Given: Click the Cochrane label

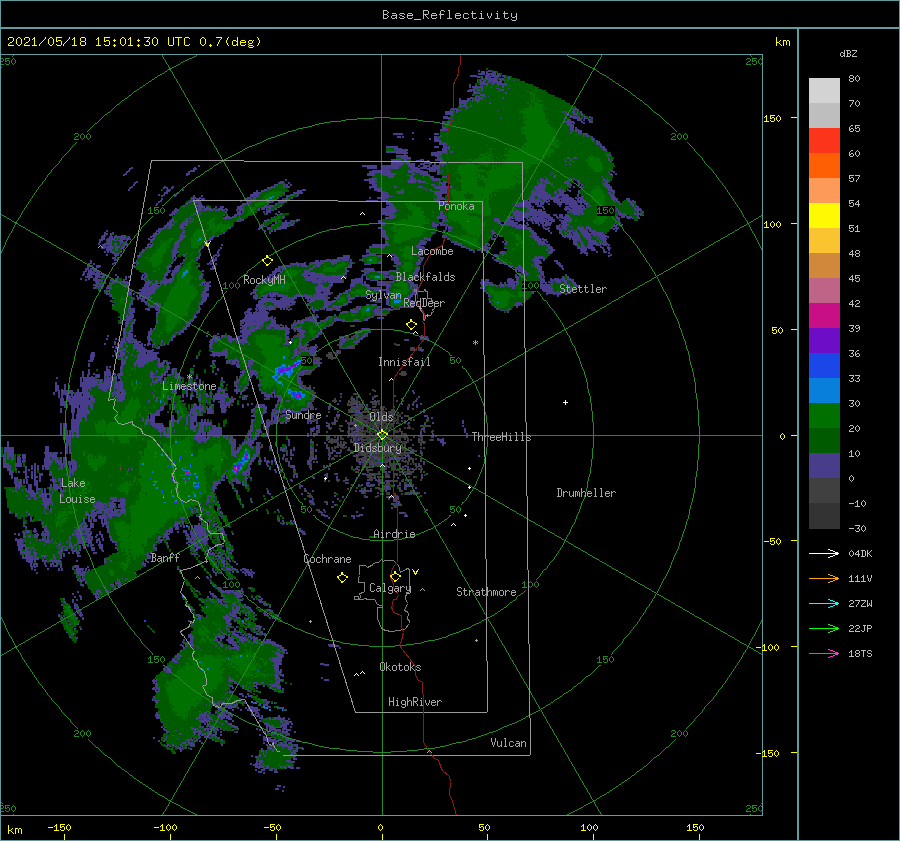Looking at the screenshot, I should coord(327,559).
